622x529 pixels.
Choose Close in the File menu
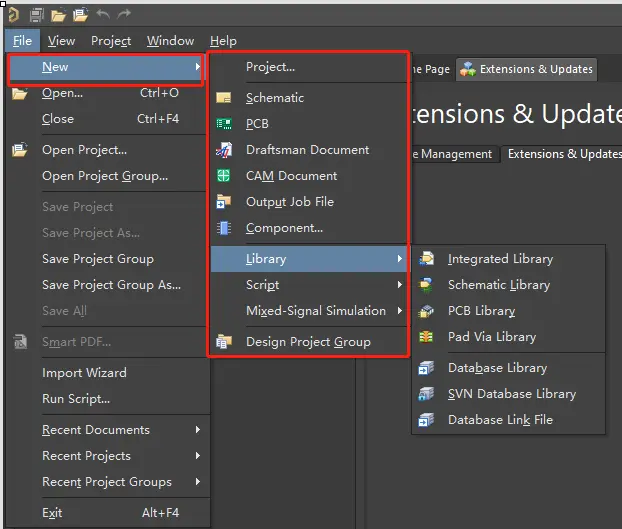[106, 119]
